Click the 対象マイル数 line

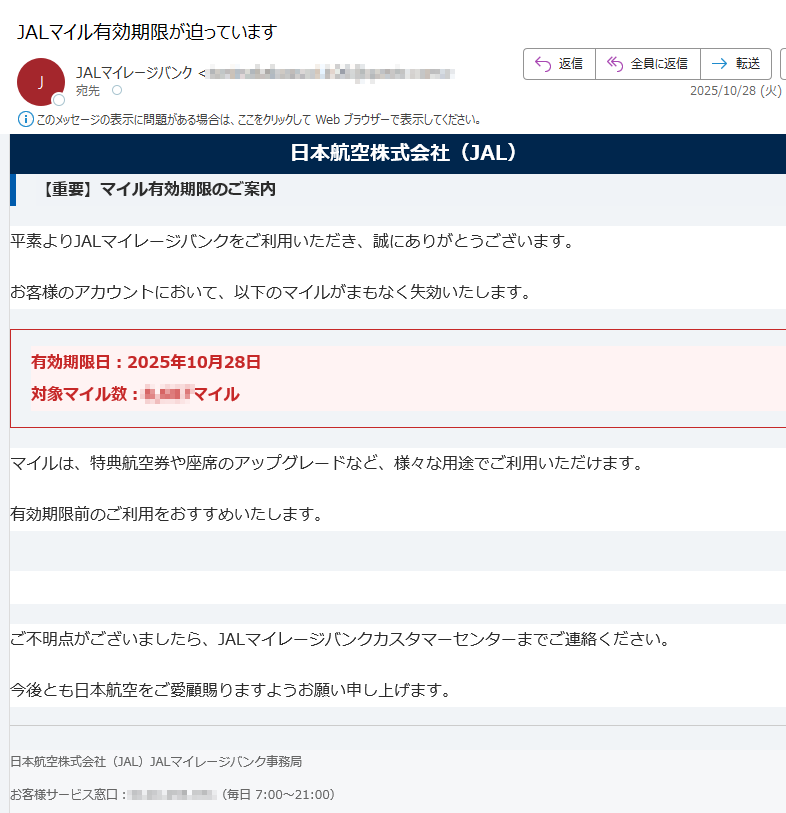pyautogui.click(x=135, y=394)
